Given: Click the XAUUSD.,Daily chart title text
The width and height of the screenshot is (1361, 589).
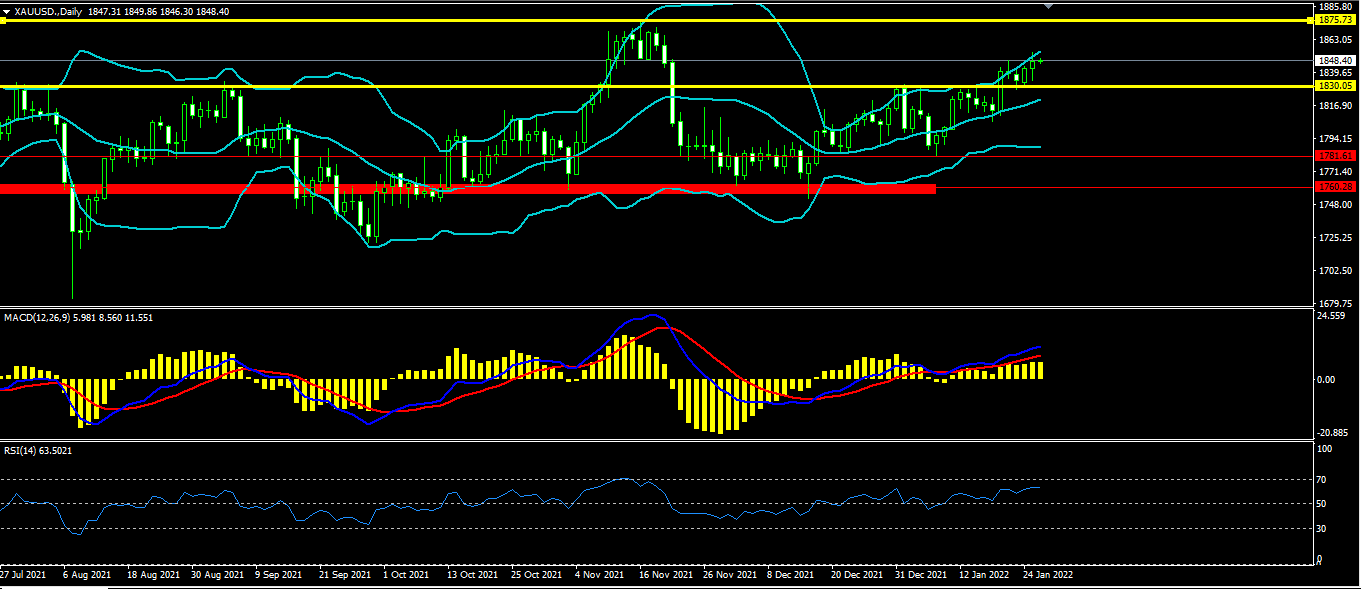Looking at the screenshot, I should (x=48, y=12).
